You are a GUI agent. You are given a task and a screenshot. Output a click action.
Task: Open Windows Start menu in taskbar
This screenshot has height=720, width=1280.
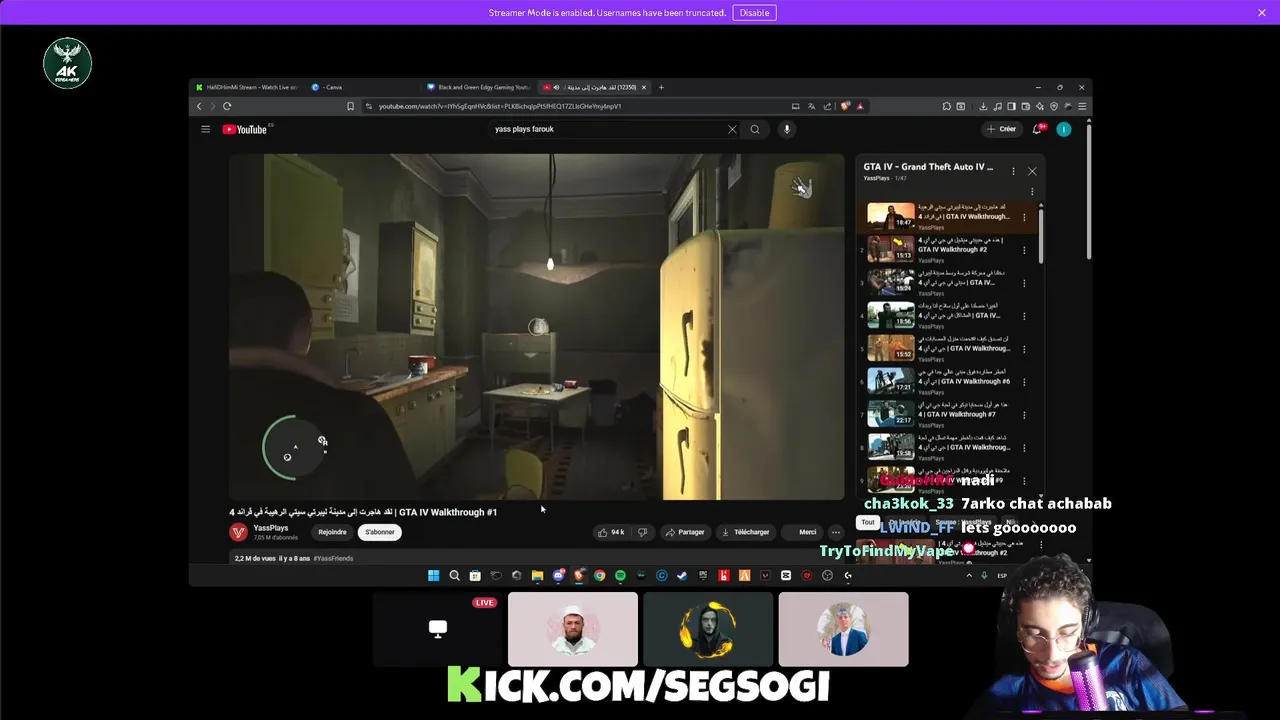433,575
